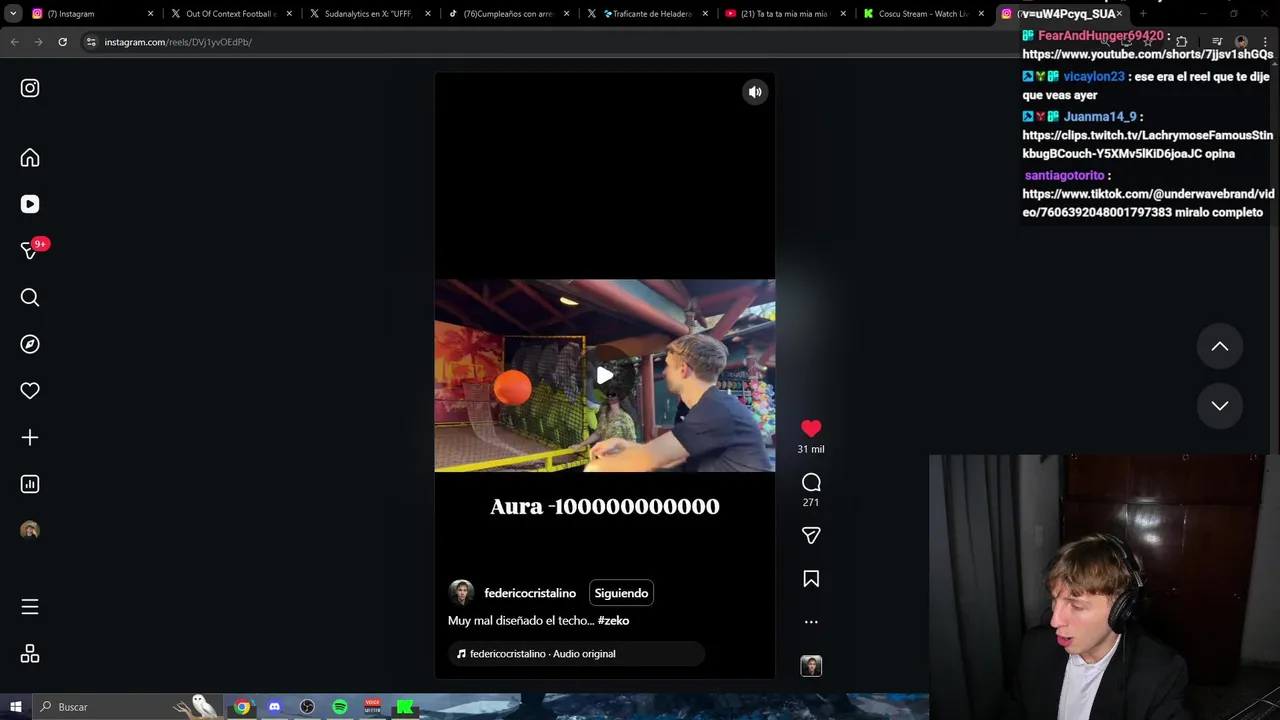Image resolution: width=1280 pixels, height=720 pixels.
Task: Open Windows Start menu
Action: click(x=15, y=707)
